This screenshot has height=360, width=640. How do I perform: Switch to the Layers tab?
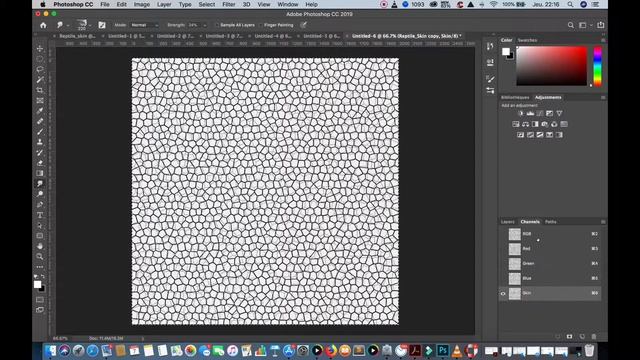[x=507, y=222]
